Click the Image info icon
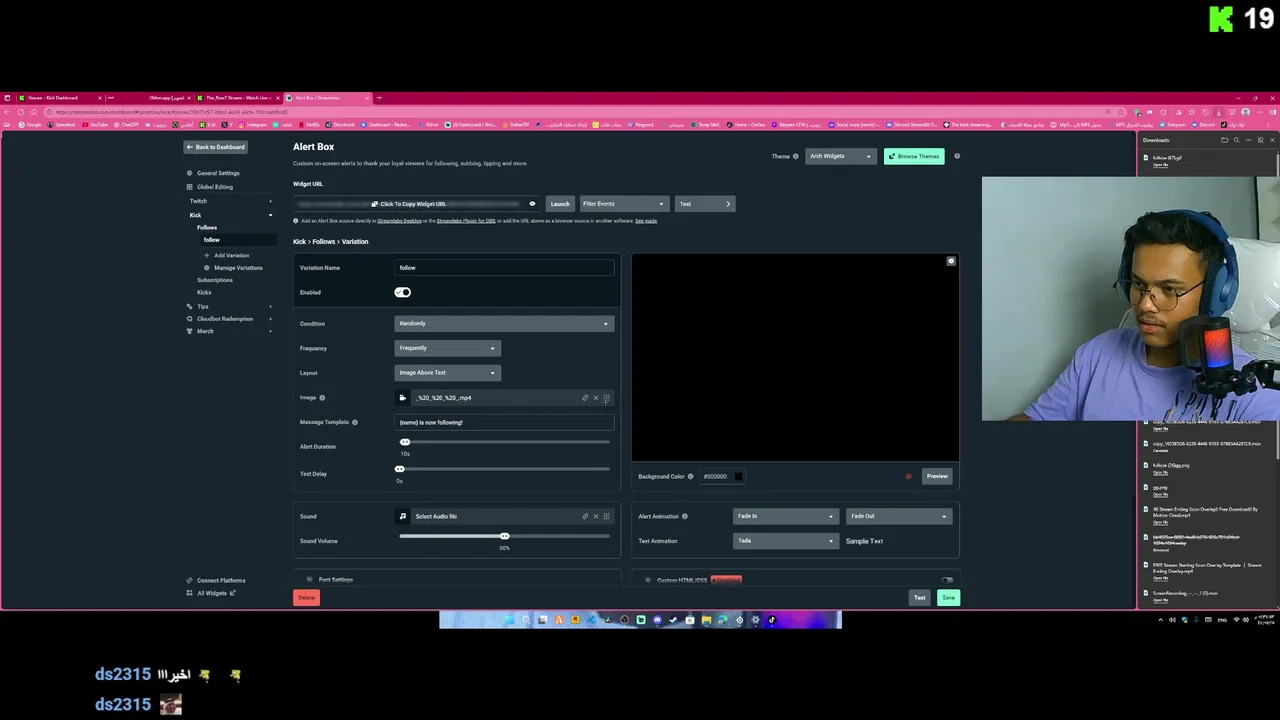The image size is (1280, 720). click(322, 398)
